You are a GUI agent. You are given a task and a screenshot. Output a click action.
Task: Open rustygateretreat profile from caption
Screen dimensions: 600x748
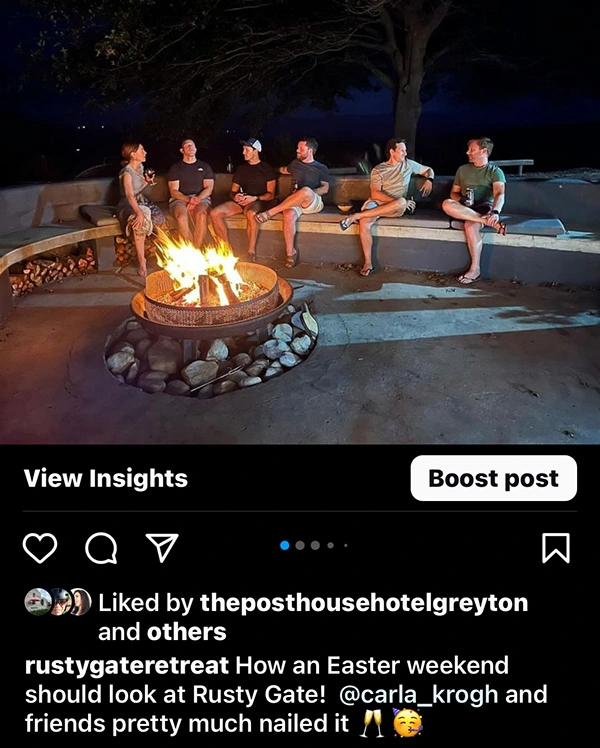tap(127, 665)
